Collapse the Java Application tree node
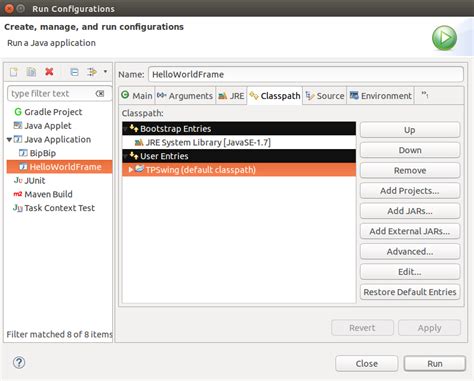 click(9, 139)
